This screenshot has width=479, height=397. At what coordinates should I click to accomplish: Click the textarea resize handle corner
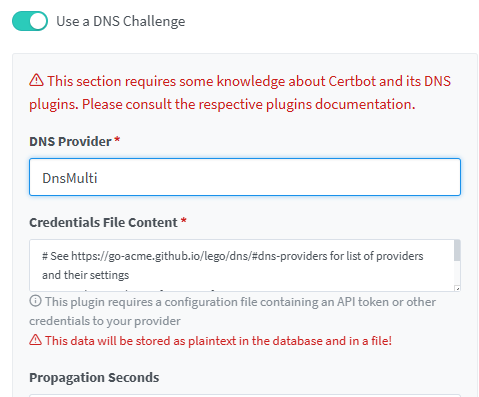tap(458, 288)
